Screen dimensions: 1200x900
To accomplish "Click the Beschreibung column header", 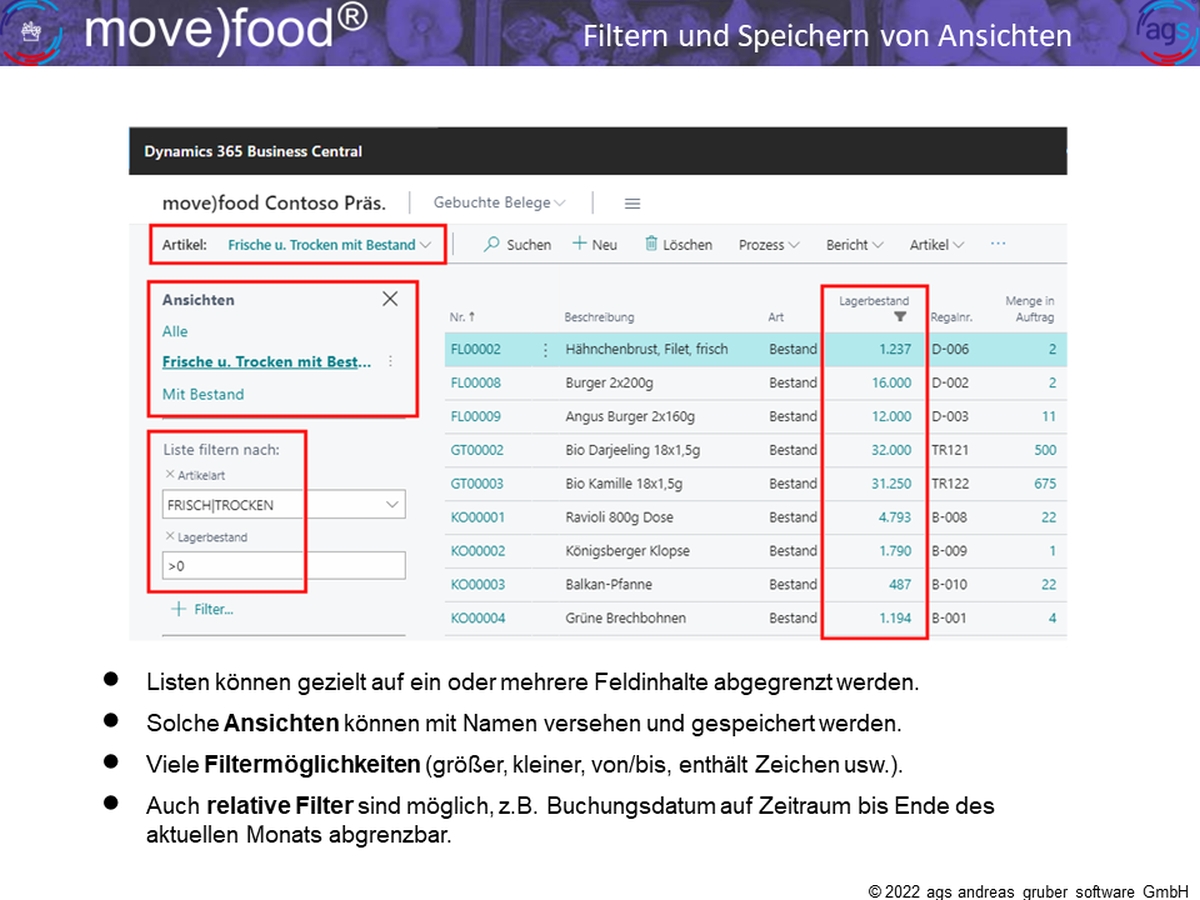I will click(x=599, y=317).
